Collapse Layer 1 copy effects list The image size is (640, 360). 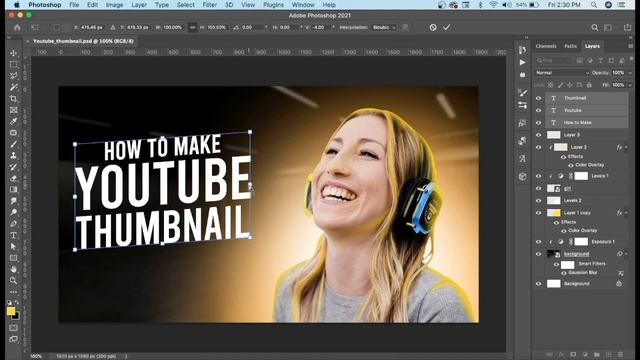tap(627, 213)
